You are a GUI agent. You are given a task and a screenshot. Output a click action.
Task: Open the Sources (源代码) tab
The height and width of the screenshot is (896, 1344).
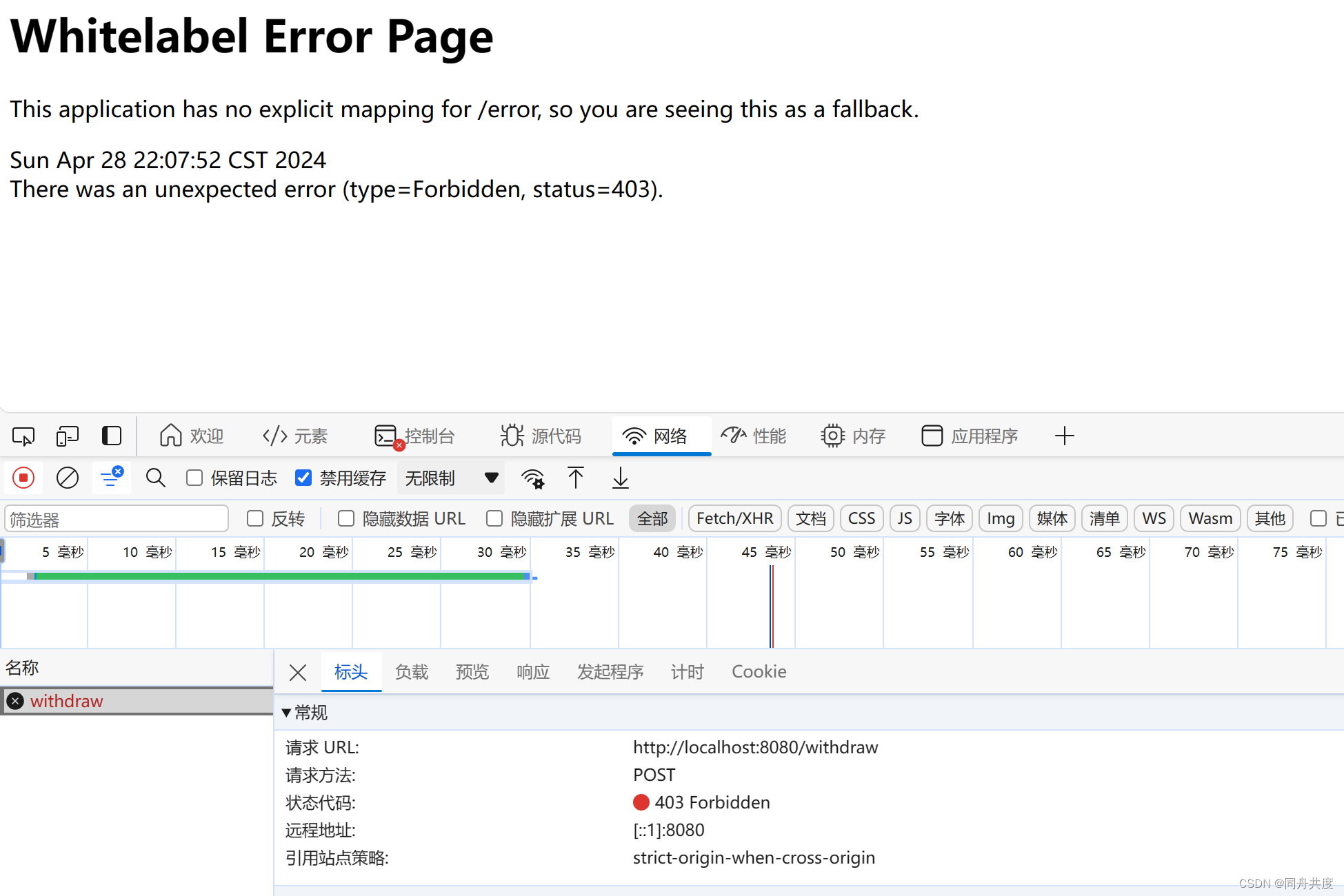tap(541, 436)
